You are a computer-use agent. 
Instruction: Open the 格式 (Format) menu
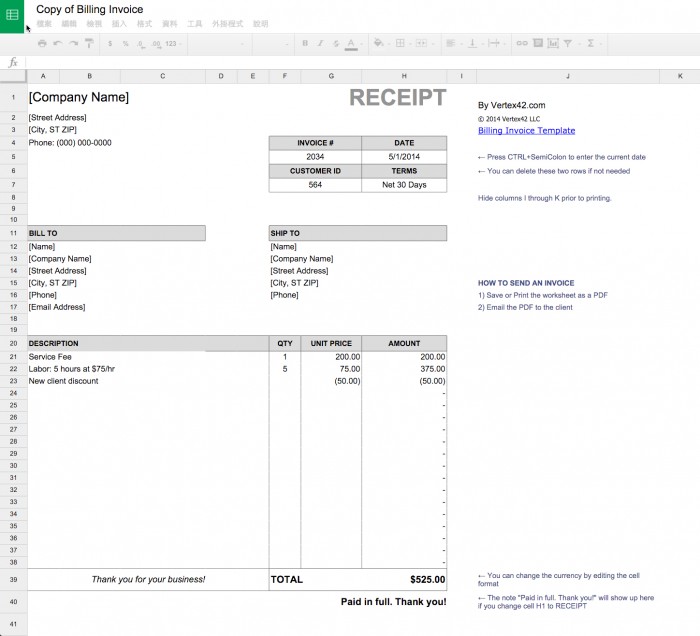144,24
